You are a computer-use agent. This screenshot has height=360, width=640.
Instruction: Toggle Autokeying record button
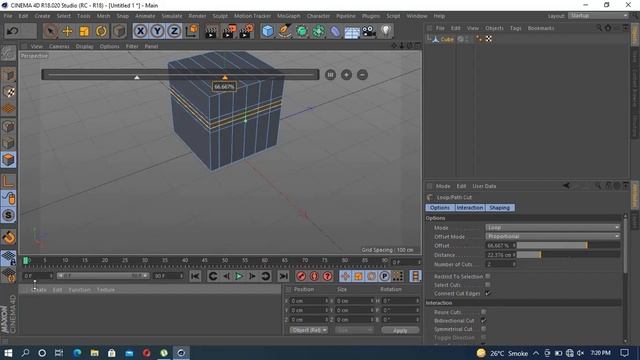tap(314, 276)
